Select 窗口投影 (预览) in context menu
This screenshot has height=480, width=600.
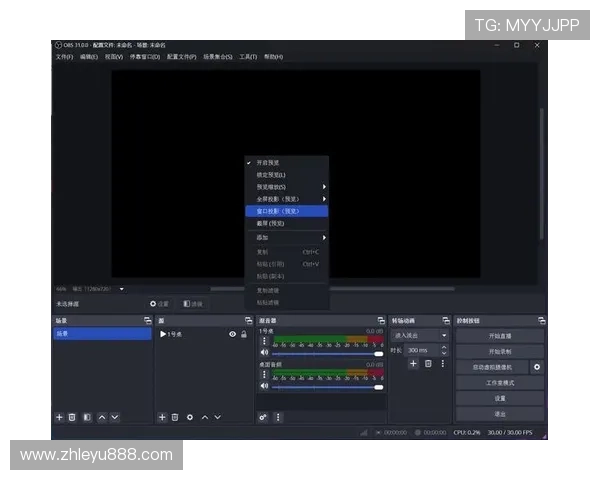287,211
